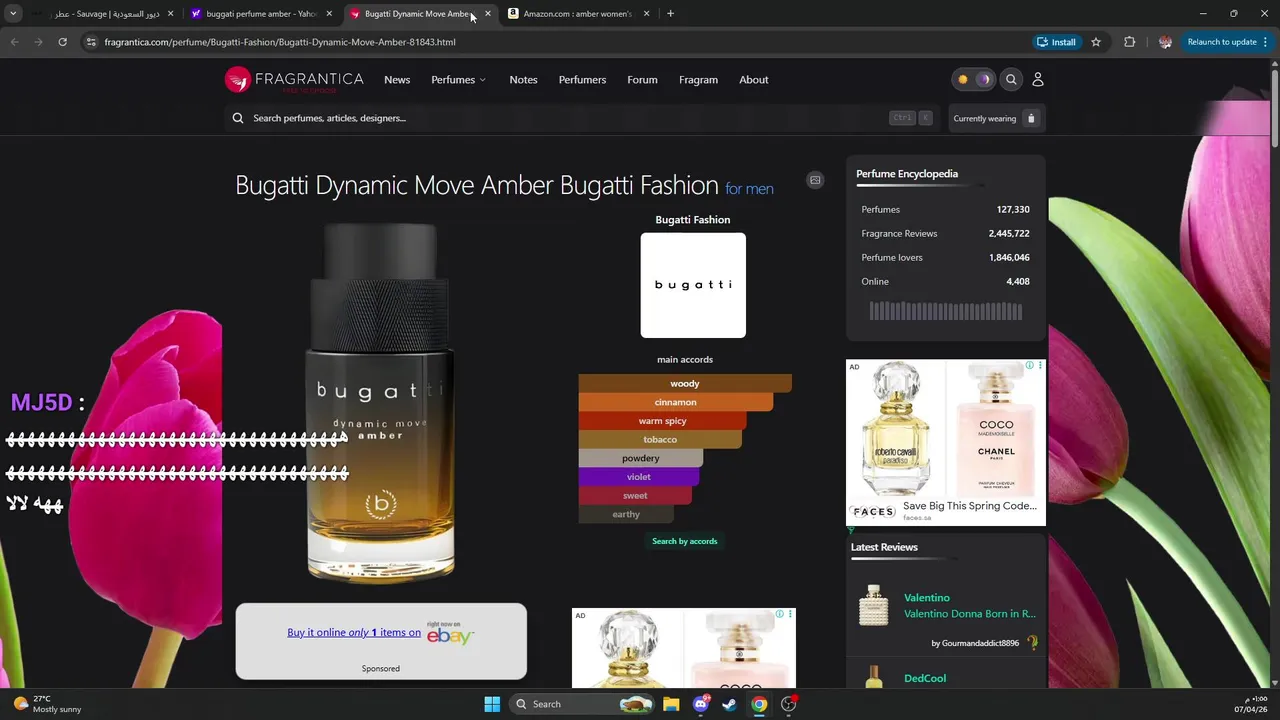
Task: Click the page vertical scrollbar
Action: [x=1274, y=110]
